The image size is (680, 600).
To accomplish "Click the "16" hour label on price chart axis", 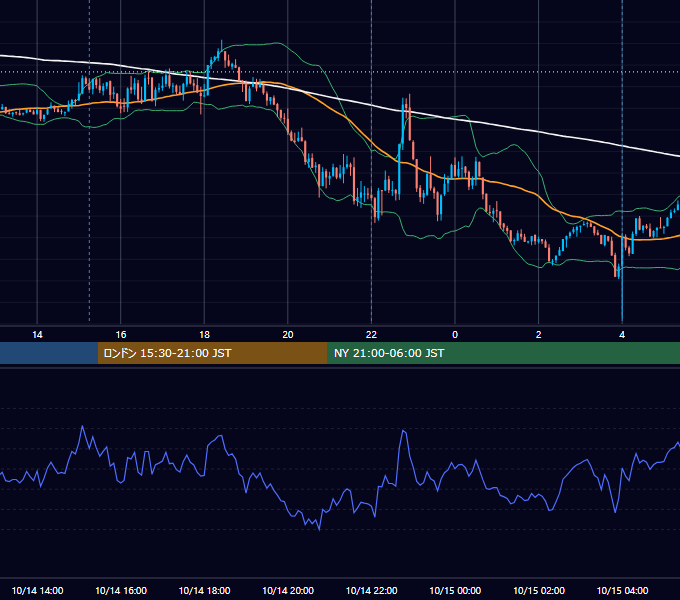I will (x=121, y=335).
